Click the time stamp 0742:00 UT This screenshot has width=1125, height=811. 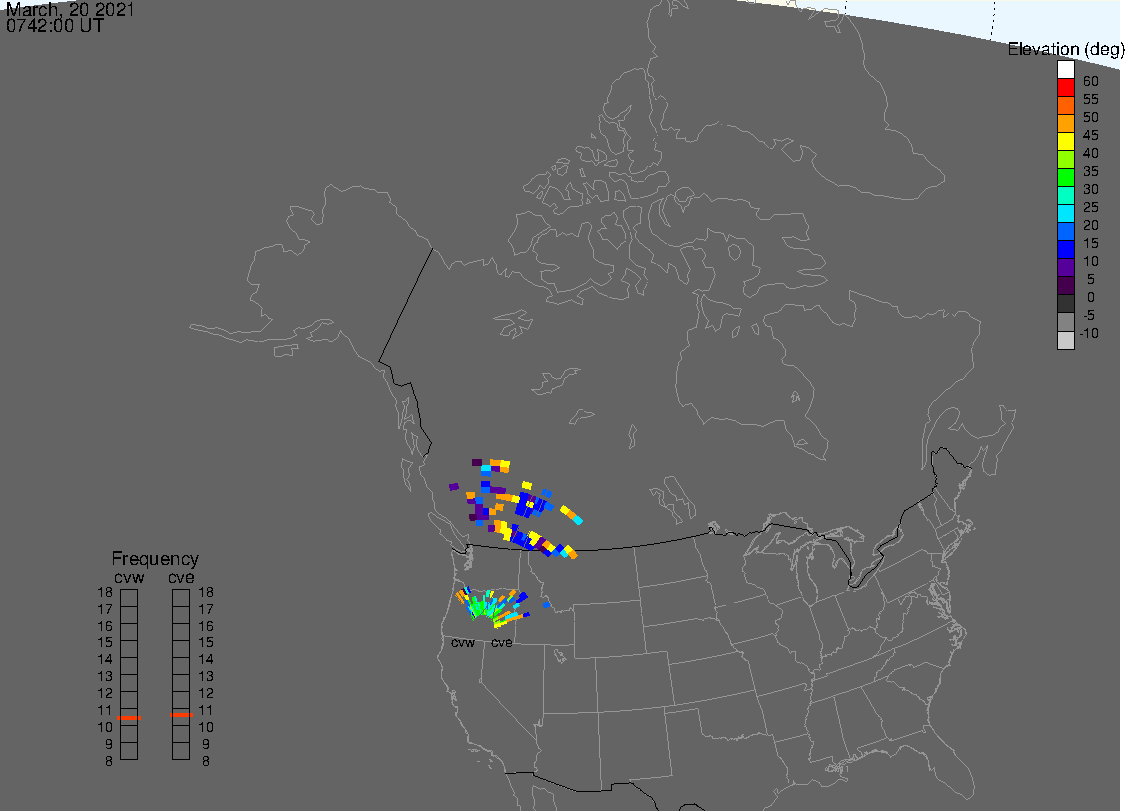coord(55,26)
